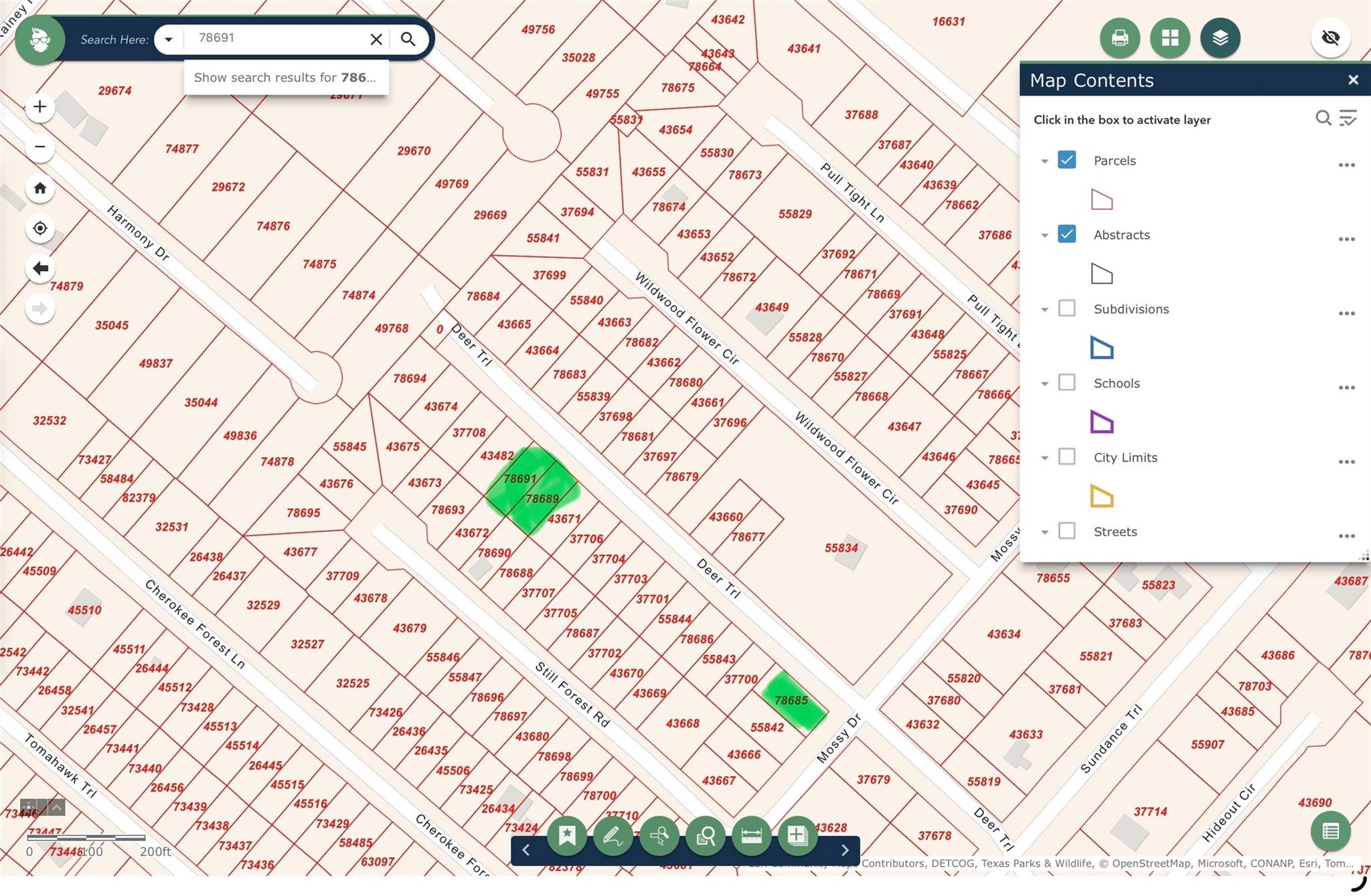Image resolution: width=1371 pixels, height=896 pixels.
Task: Open the Draw pencil tool
Action: [613, 835]
